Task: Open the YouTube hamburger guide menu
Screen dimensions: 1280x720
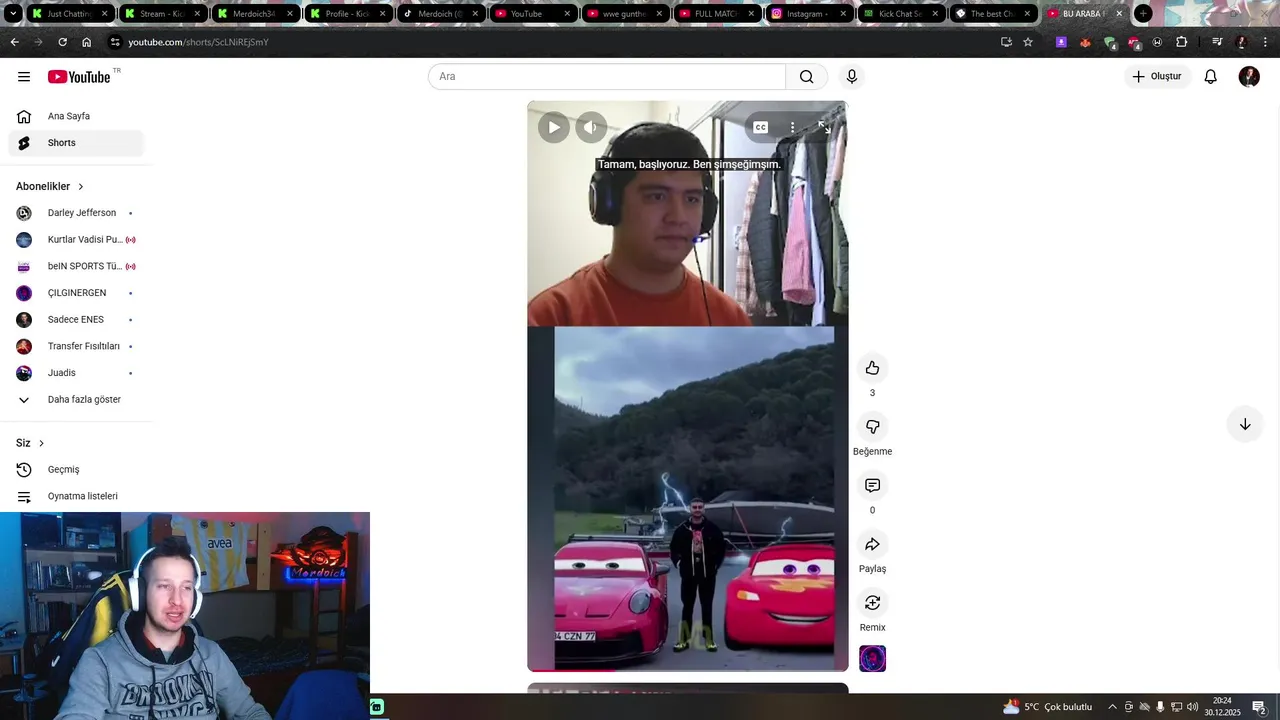Action: click(x=24, y=77)
